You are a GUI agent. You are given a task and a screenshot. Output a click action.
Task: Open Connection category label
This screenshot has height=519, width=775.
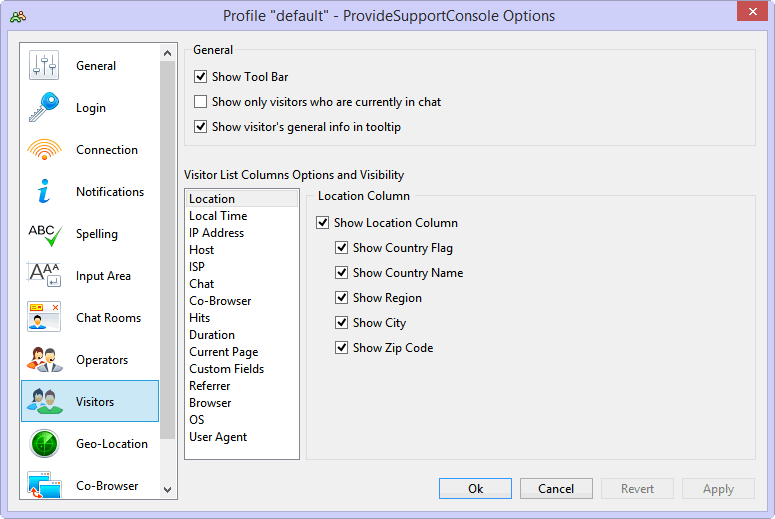(107, 150)
